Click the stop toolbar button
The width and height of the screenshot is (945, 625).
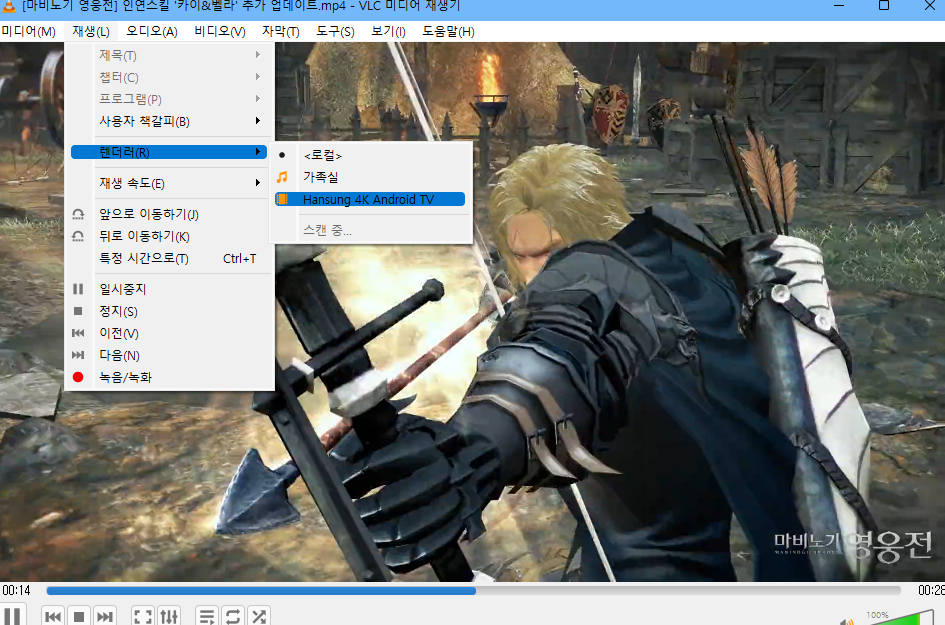(x=78, y=617)
